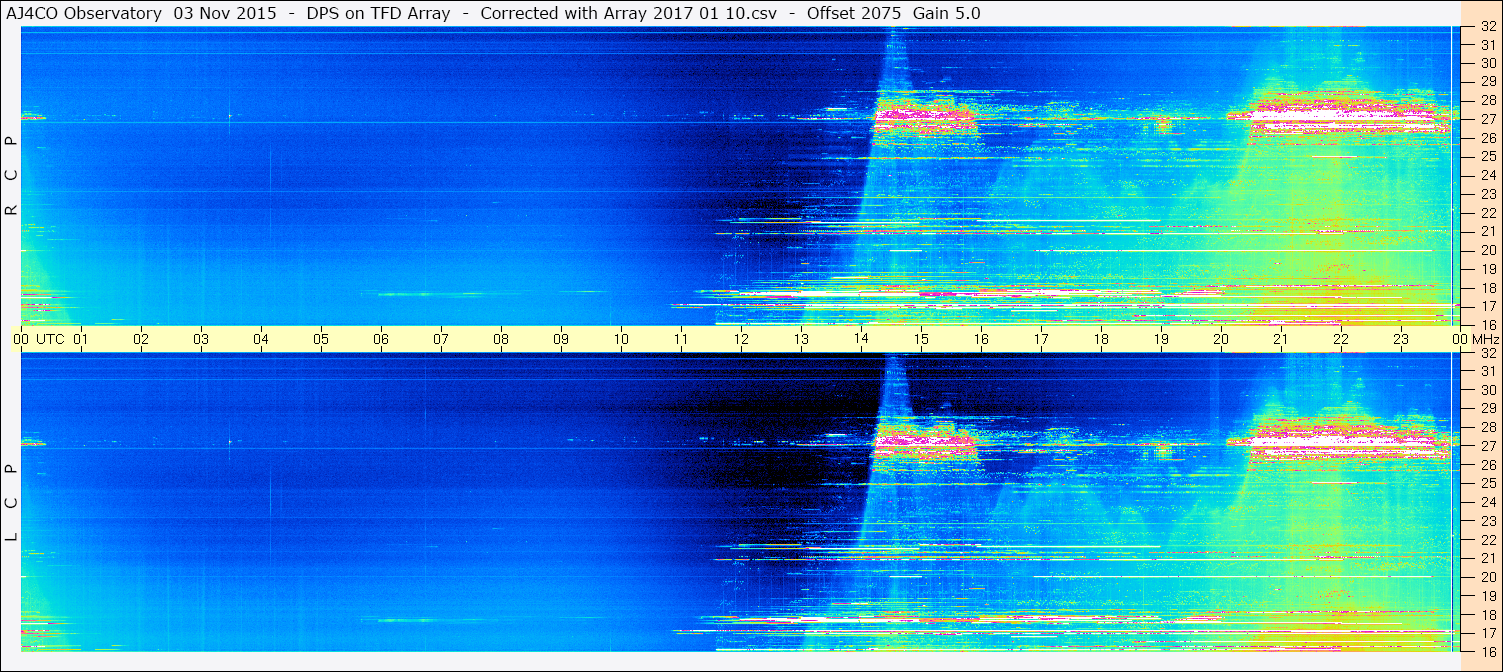Select 24 on the RCP frequency scale
The height and width of the screenshot is (672, 1503).
1487,175
